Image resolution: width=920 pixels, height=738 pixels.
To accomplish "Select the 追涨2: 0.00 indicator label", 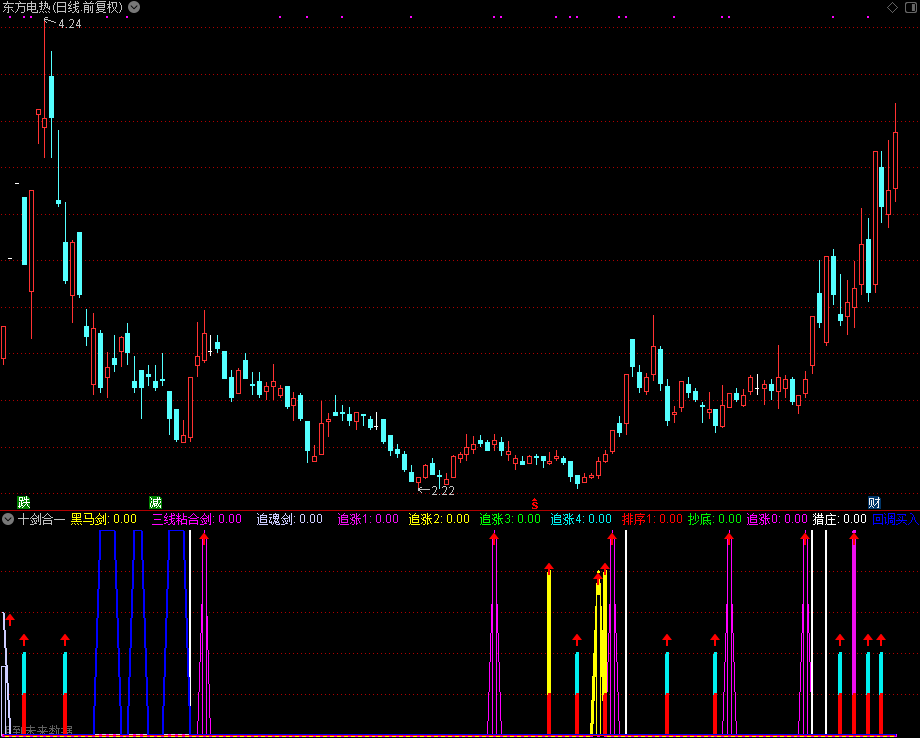I will 439,519.
